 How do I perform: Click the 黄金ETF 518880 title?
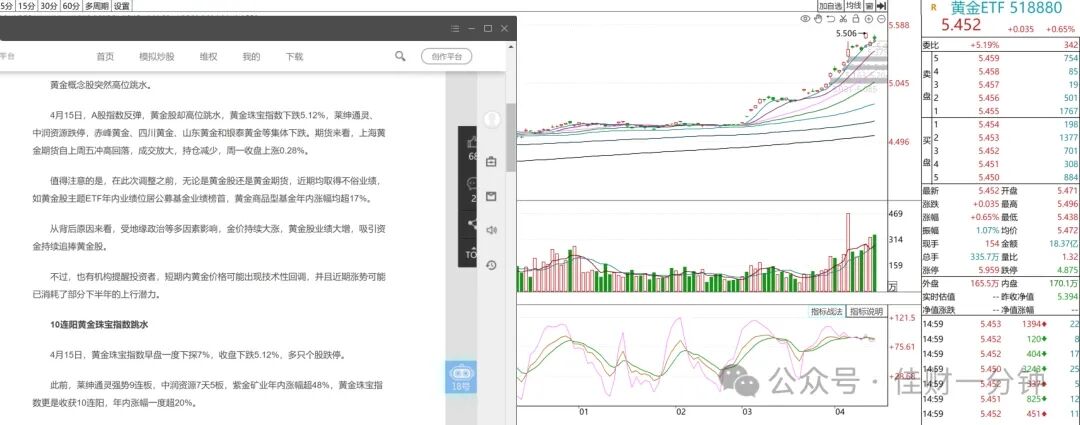pyautogui.click(x=1006, y=8)
